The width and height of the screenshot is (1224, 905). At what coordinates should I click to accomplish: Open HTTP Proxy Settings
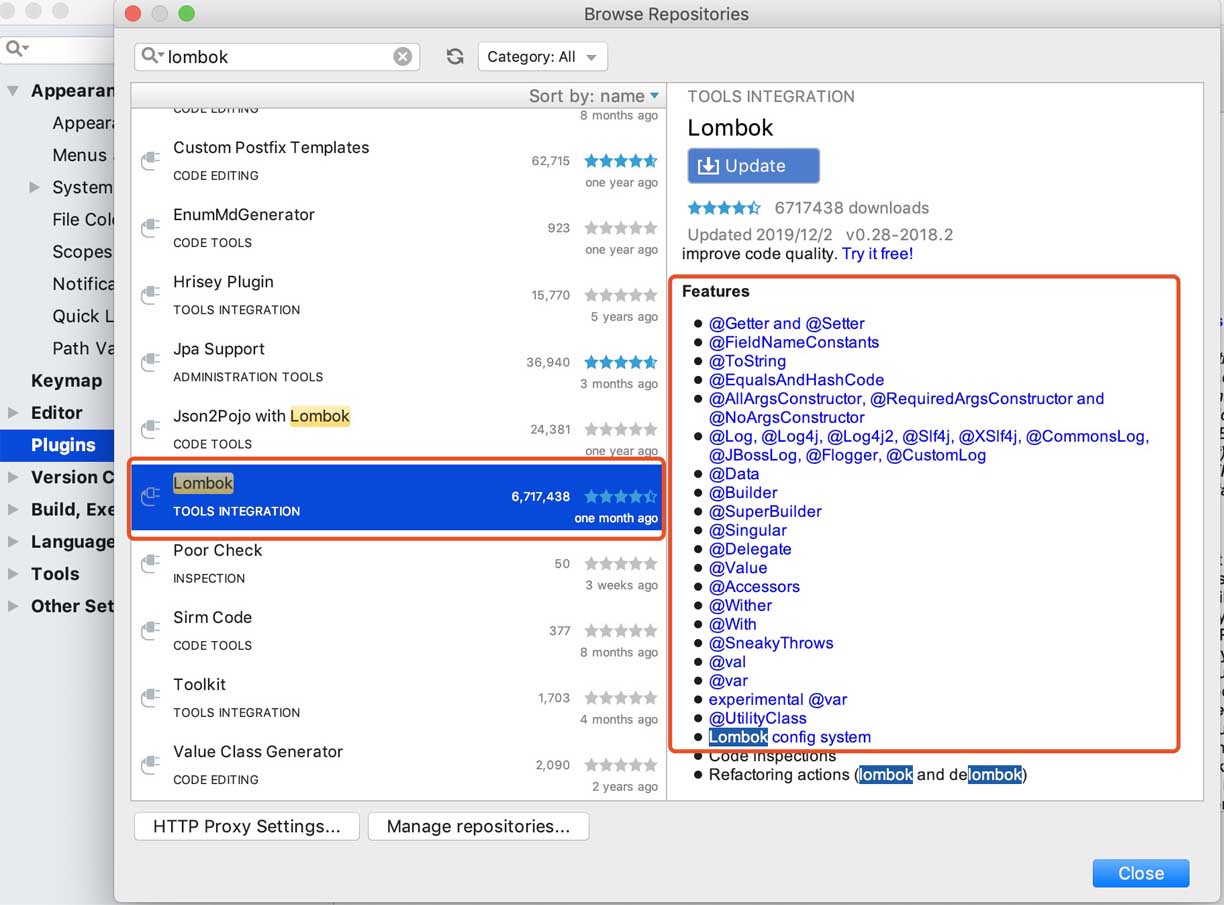(x=247, y=826)
